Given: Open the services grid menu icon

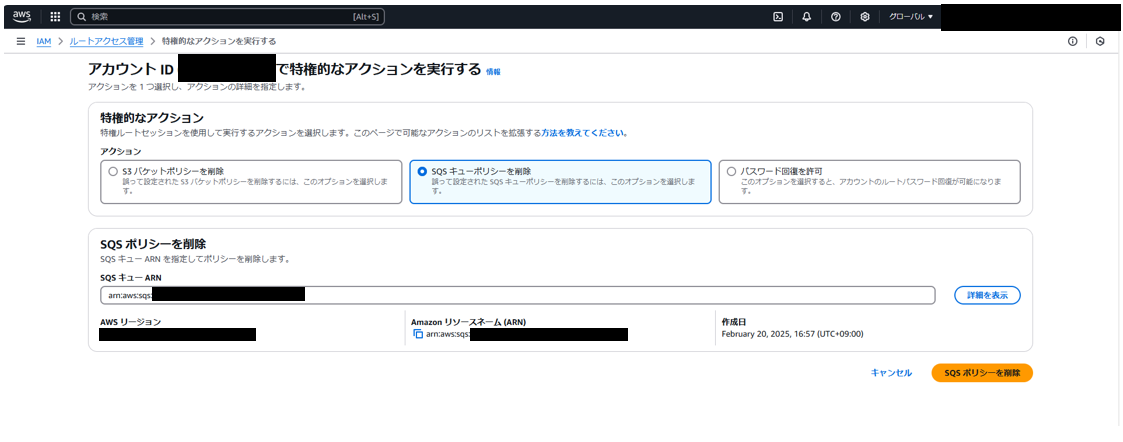Looking at the screenshot, I should tap(55, 16).
